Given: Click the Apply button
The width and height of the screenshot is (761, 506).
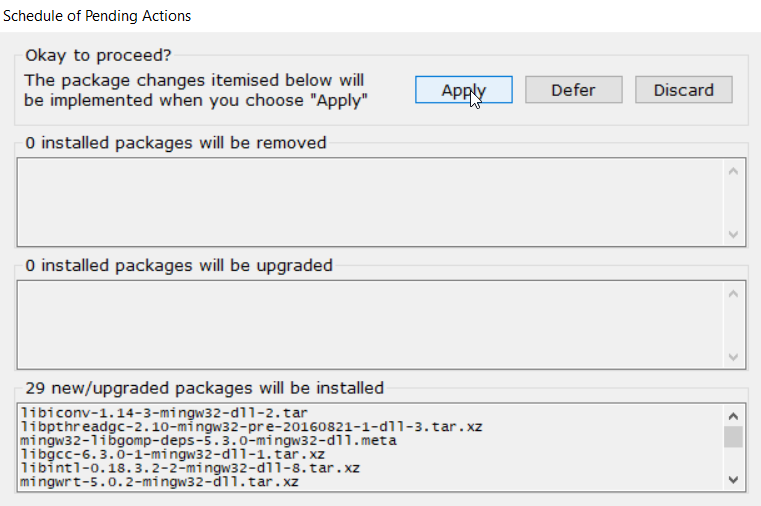Looking at the screenshot, I should click(464, 90).
